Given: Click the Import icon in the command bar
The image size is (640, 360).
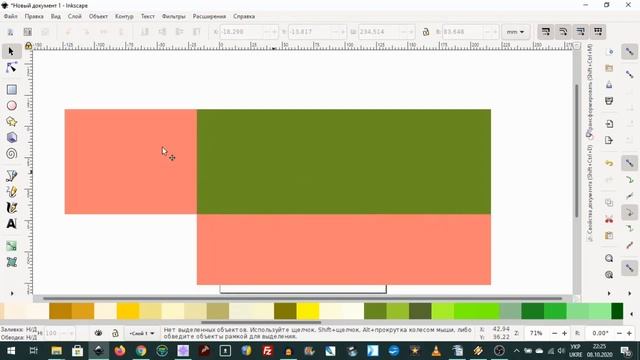Looking at the screenshot, I should click(609, 124).
